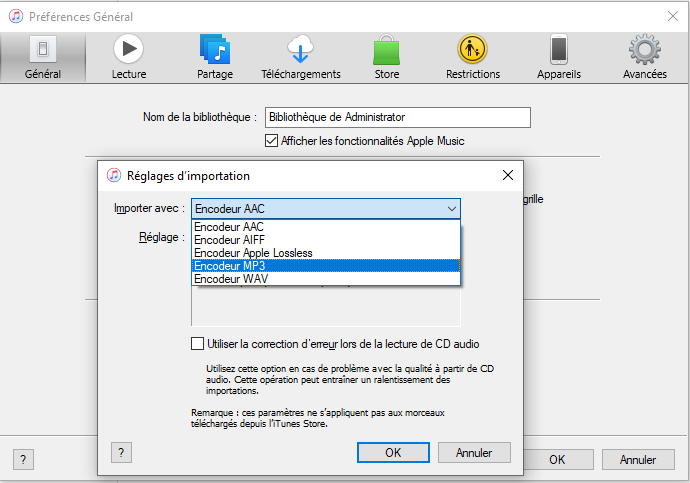Close the Réglages d'importation dialog
The height and width of the screenshot is (483, 690).
coord(508,175)
